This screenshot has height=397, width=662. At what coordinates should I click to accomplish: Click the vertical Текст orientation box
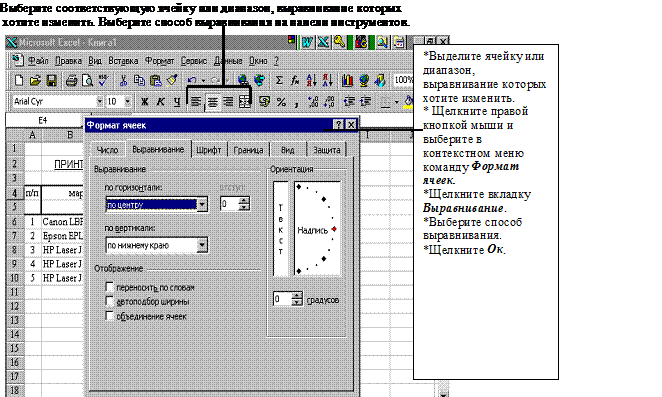tap(281, 228)
